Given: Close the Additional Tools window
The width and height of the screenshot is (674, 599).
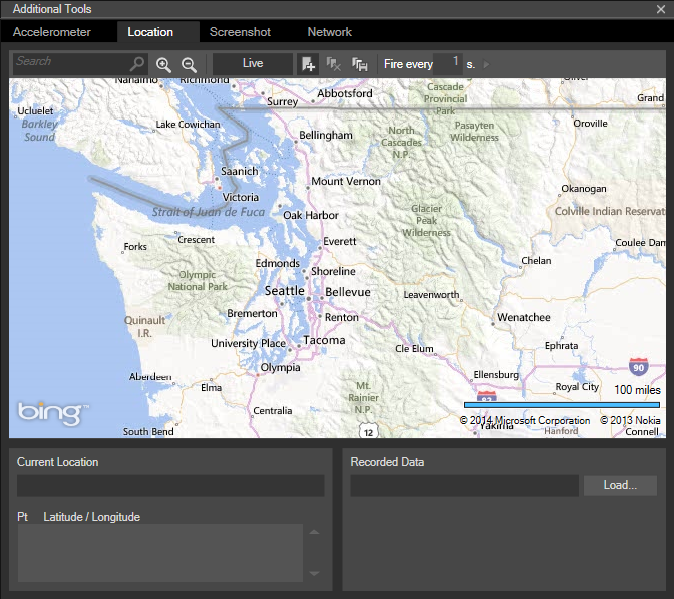Looking at the screenshot, I should coord(661,9).
